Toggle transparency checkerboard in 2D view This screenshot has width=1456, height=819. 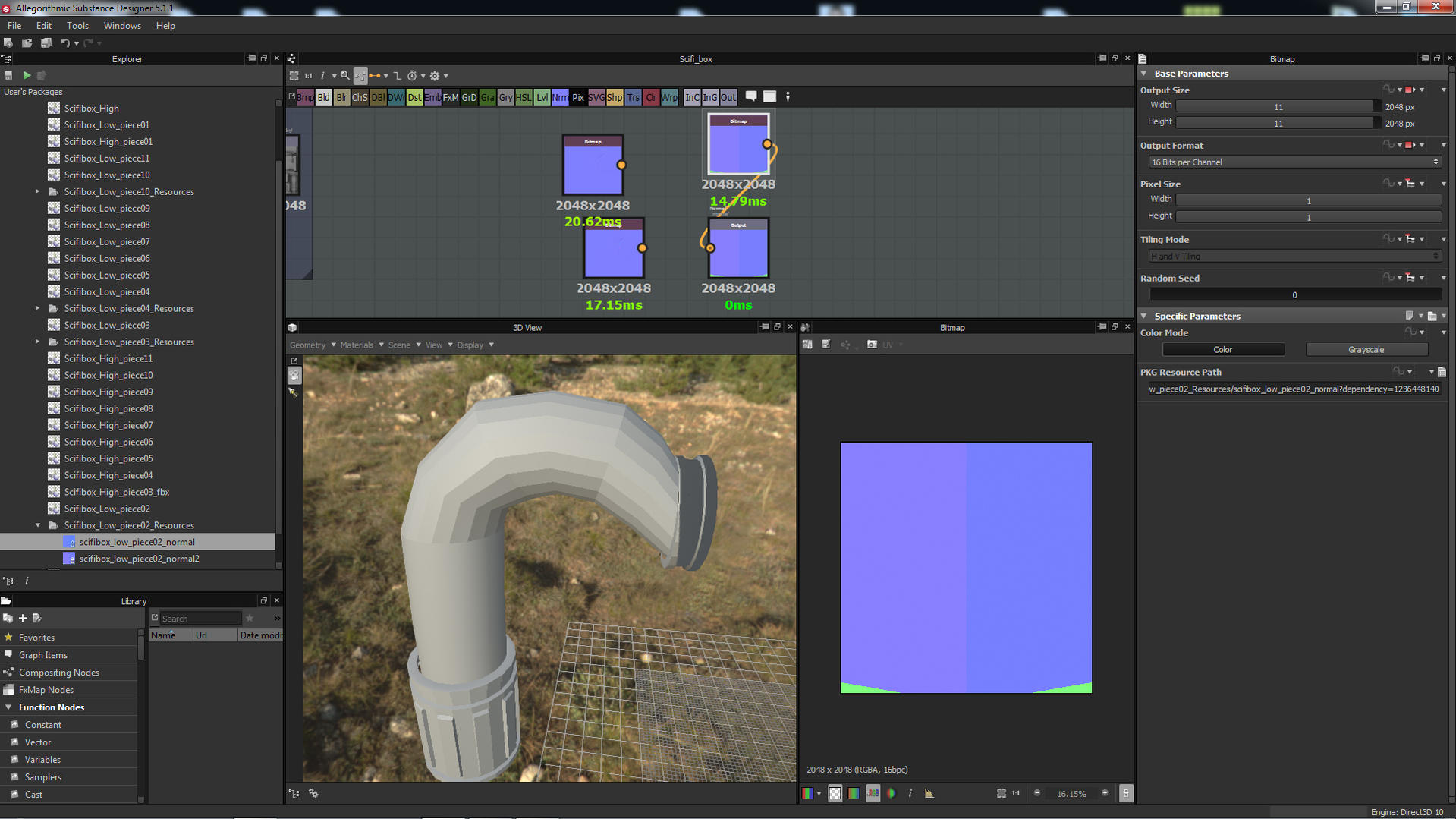click(835, 793)
